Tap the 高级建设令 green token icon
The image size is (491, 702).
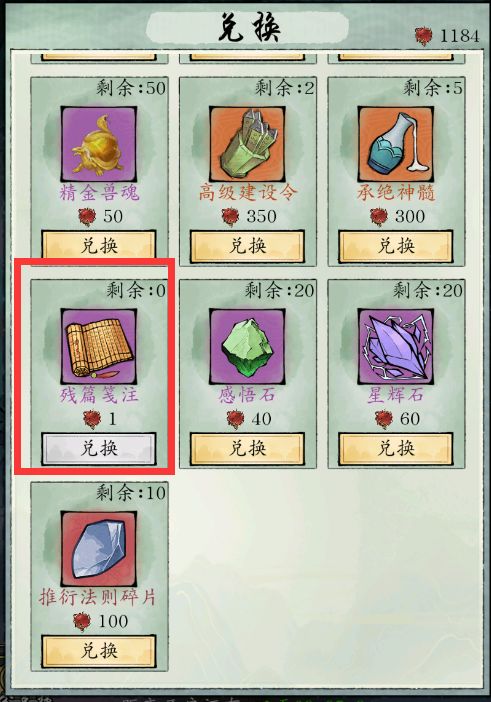coord(247,144)
